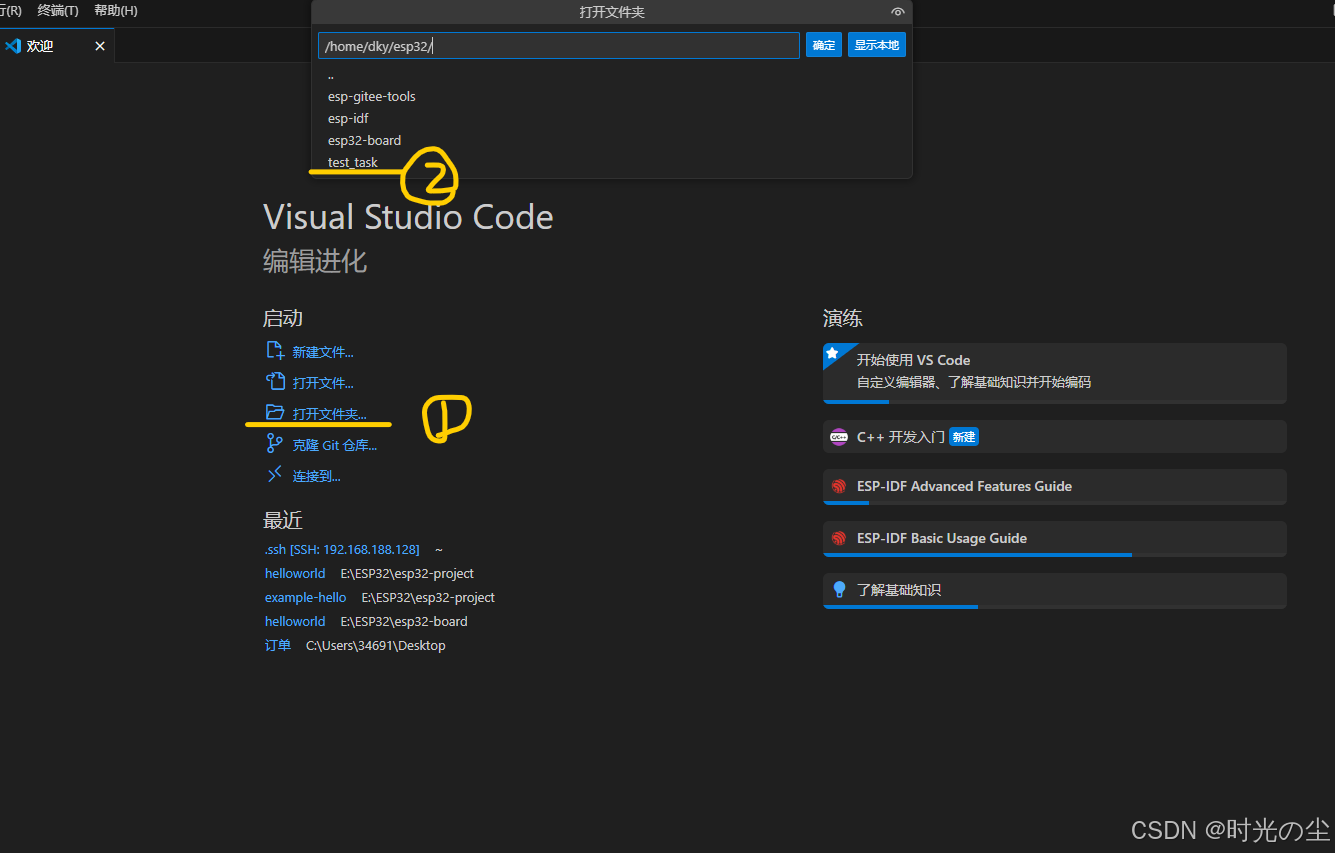Click the ESP-IDF flame icon on Advanced Features Guide
This screenshot has width=1335, height=853.
tap(839, 486)
